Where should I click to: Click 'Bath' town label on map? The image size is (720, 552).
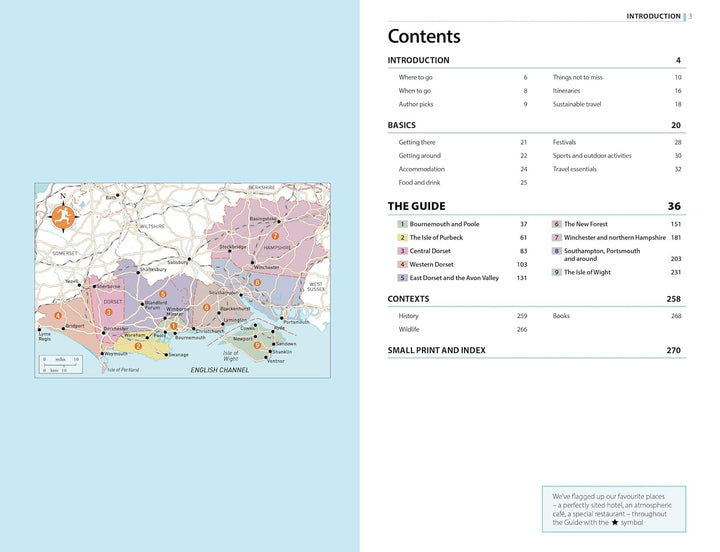pyautogui.click(x=111, y=197)
